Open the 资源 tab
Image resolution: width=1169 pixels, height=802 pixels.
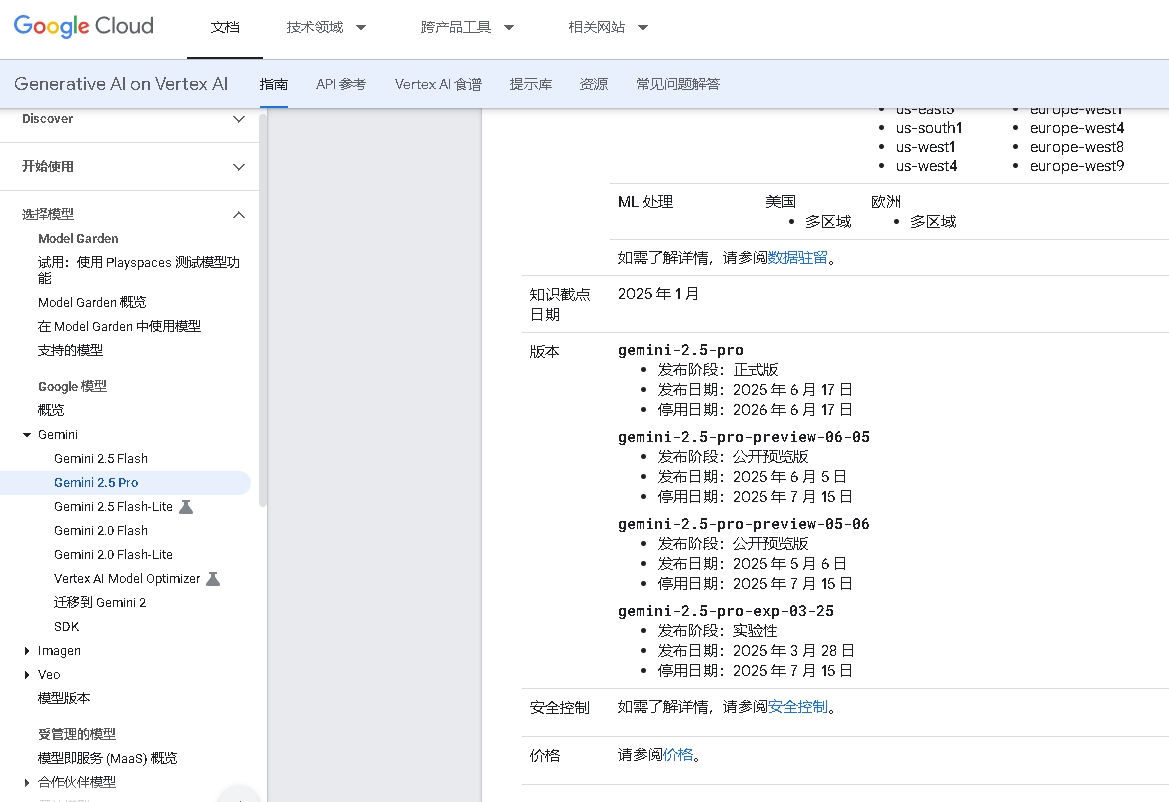(593, 84)
